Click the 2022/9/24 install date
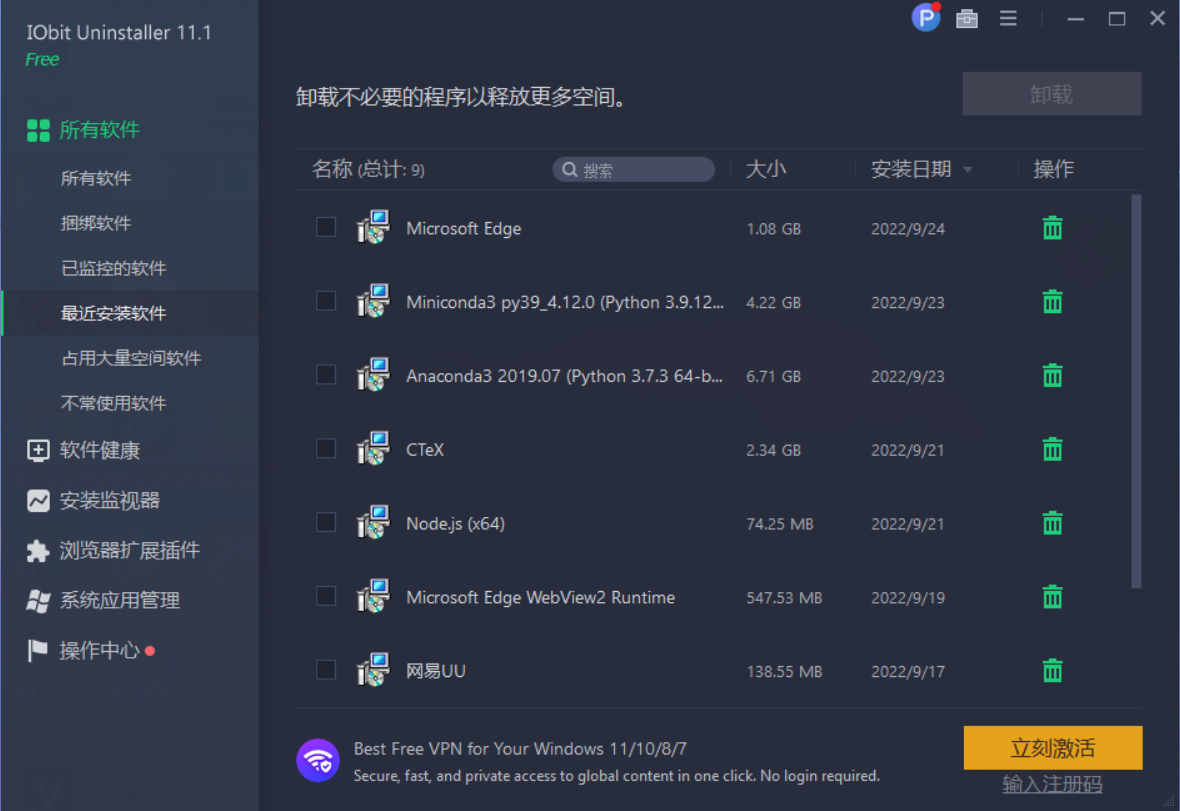Screen dimensions: 1180x811 point(908,229)
